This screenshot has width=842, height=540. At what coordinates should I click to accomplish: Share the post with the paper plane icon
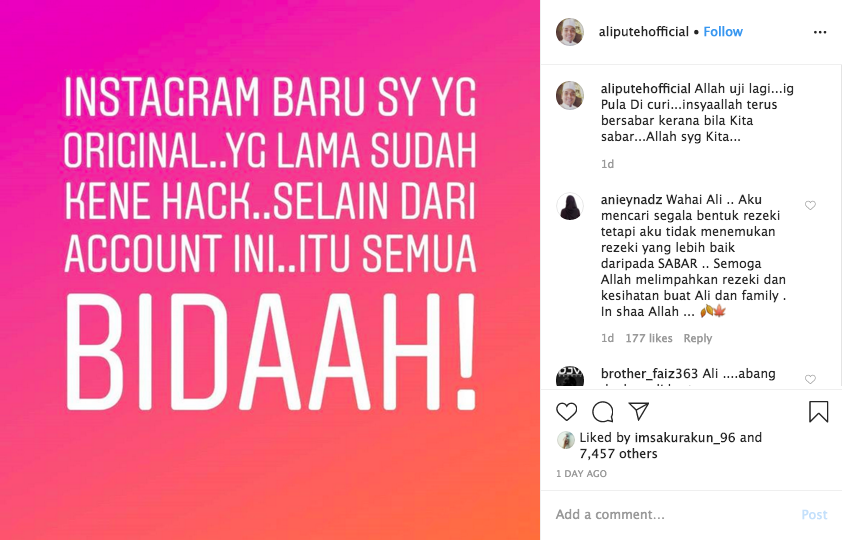coord(639,411)
